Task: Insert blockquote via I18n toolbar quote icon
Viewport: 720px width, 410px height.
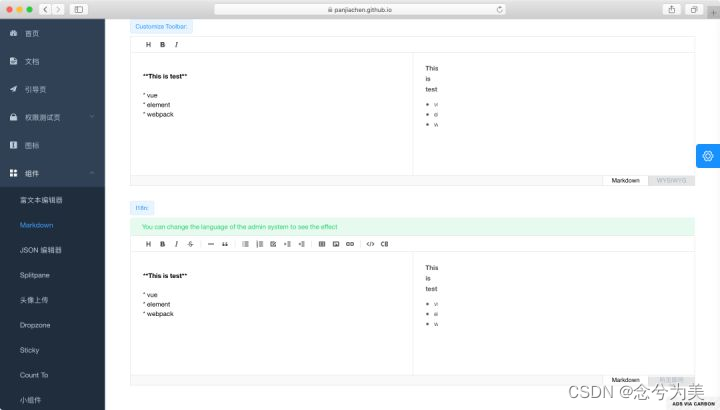Action: click(225, 244)
